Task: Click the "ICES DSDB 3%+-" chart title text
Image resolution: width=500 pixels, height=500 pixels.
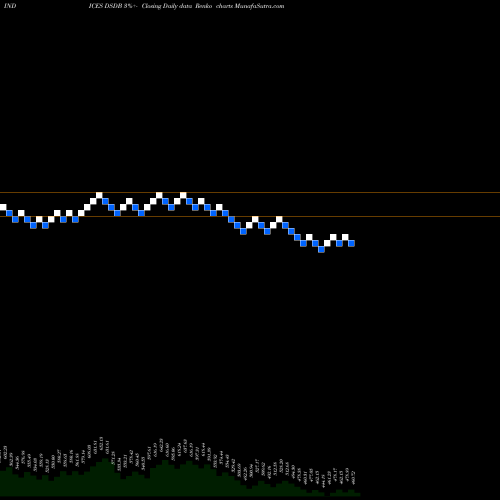Action: pos(113,6)
